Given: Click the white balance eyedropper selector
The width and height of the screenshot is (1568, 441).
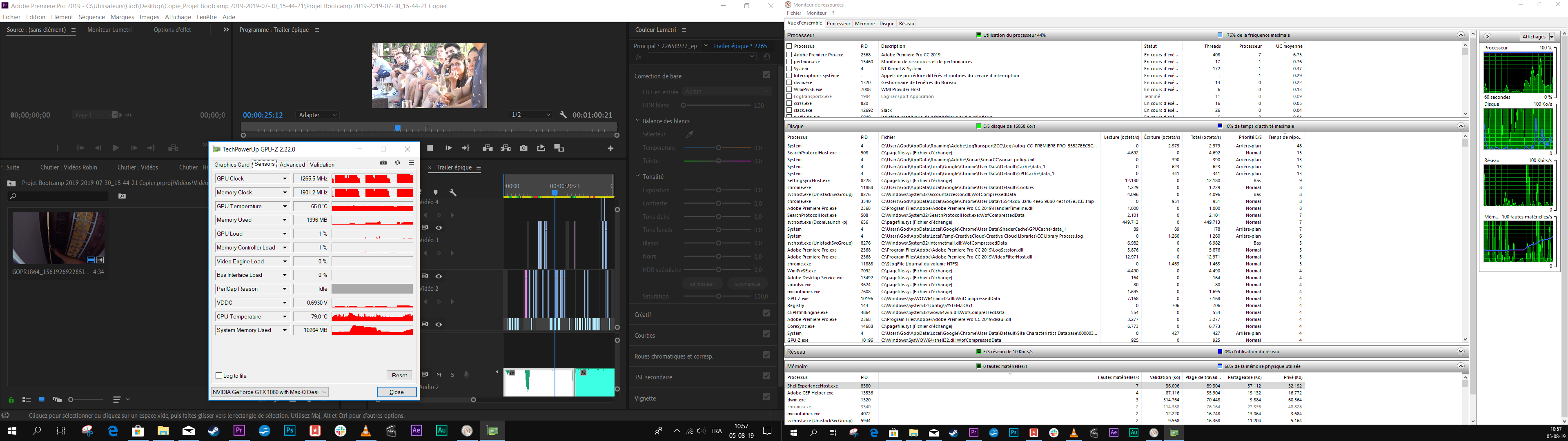Looking at the screenshot, I should (690, 134).
